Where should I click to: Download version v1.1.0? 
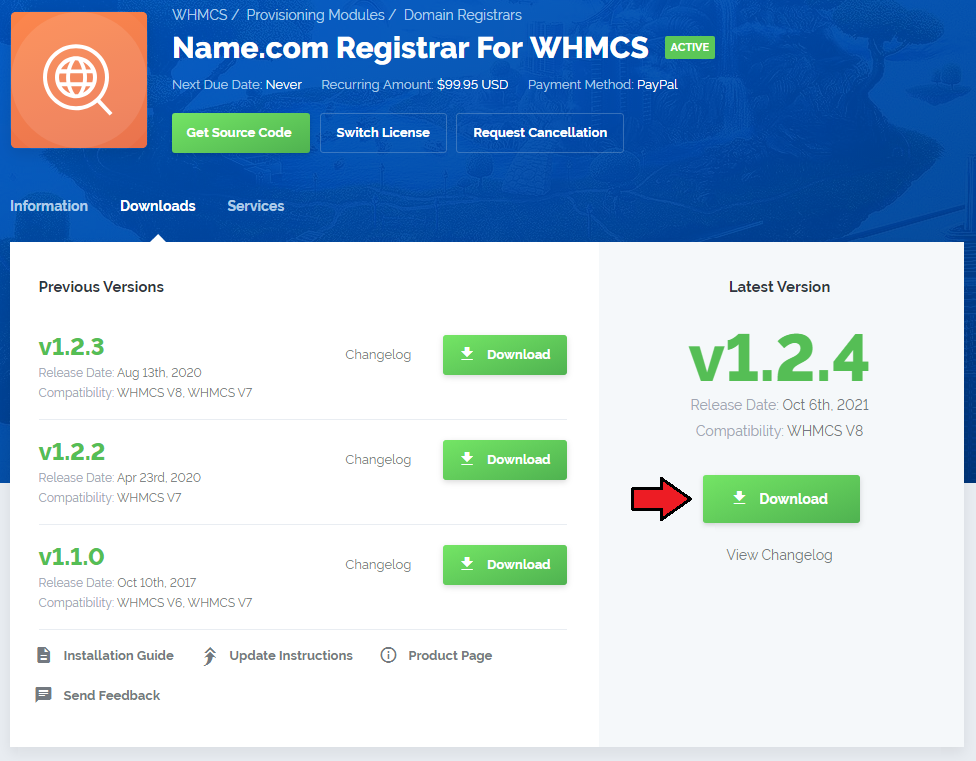pyautogui.click(x=505, y=565)
